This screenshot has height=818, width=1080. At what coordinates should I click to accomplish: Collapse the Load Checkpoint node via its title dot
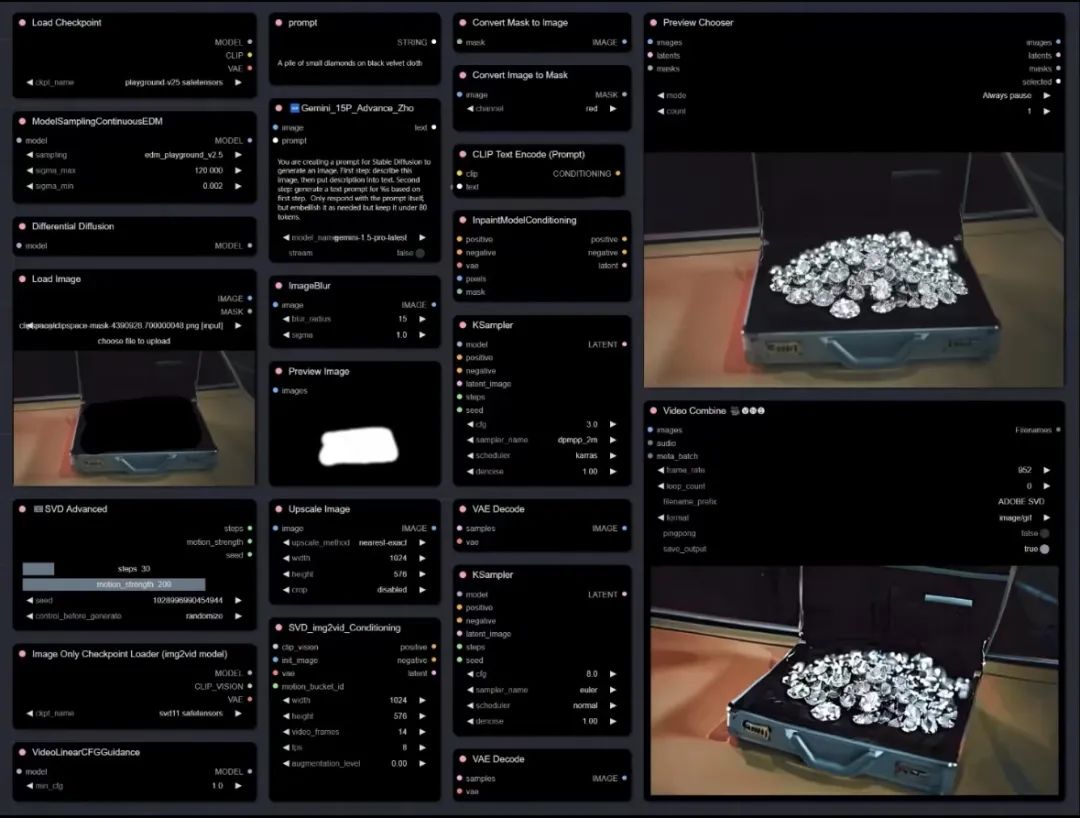pyautogui.click(x=22, y=23)
